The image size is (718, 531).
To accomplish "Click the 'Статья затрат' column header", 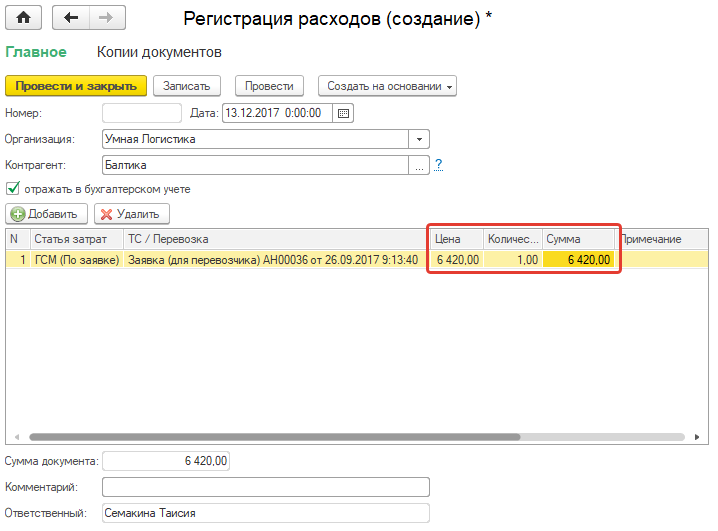I will pos(77,239).
